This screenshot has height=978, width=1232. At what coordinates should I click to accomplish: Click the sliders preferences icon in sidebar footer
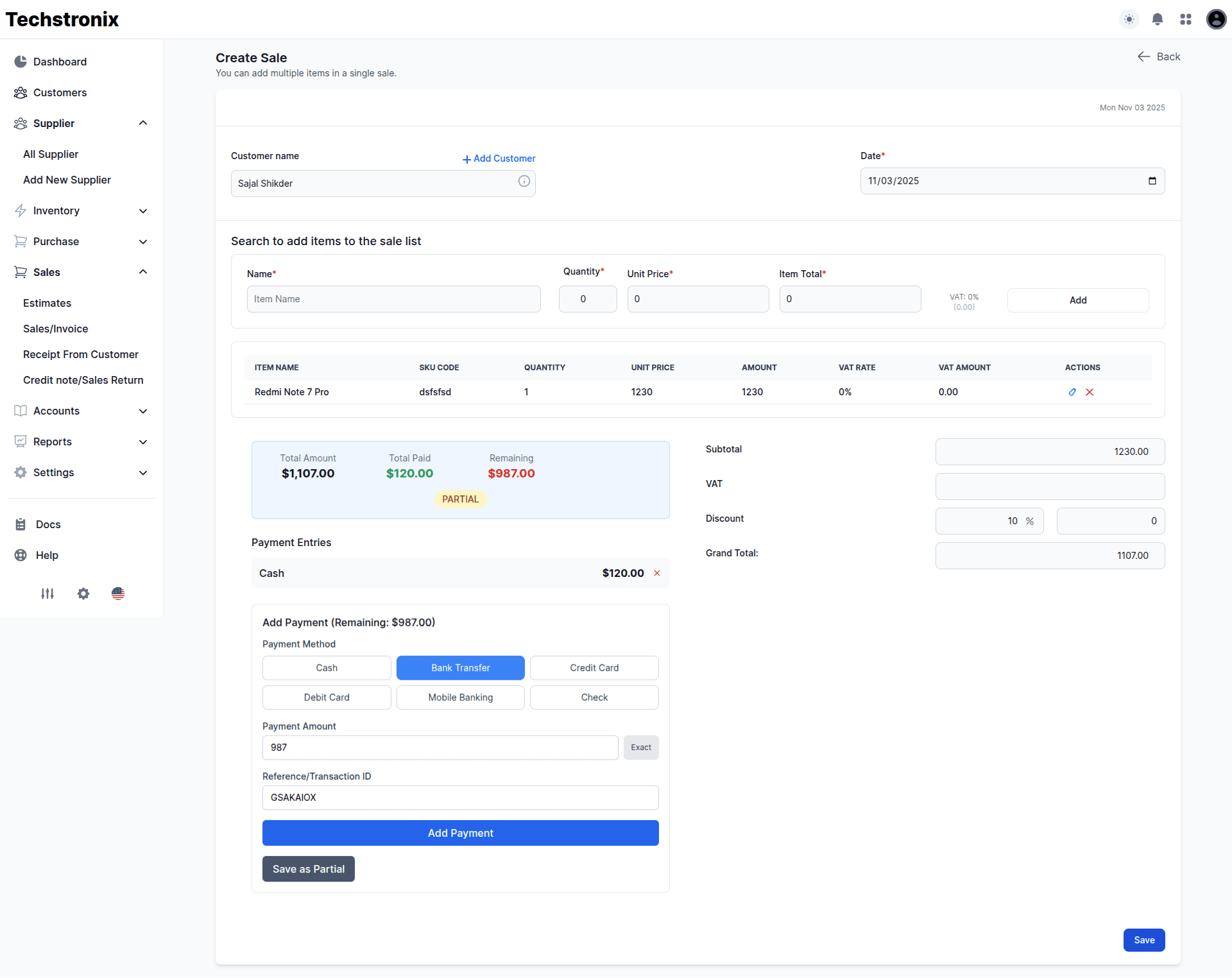(47, 594)
